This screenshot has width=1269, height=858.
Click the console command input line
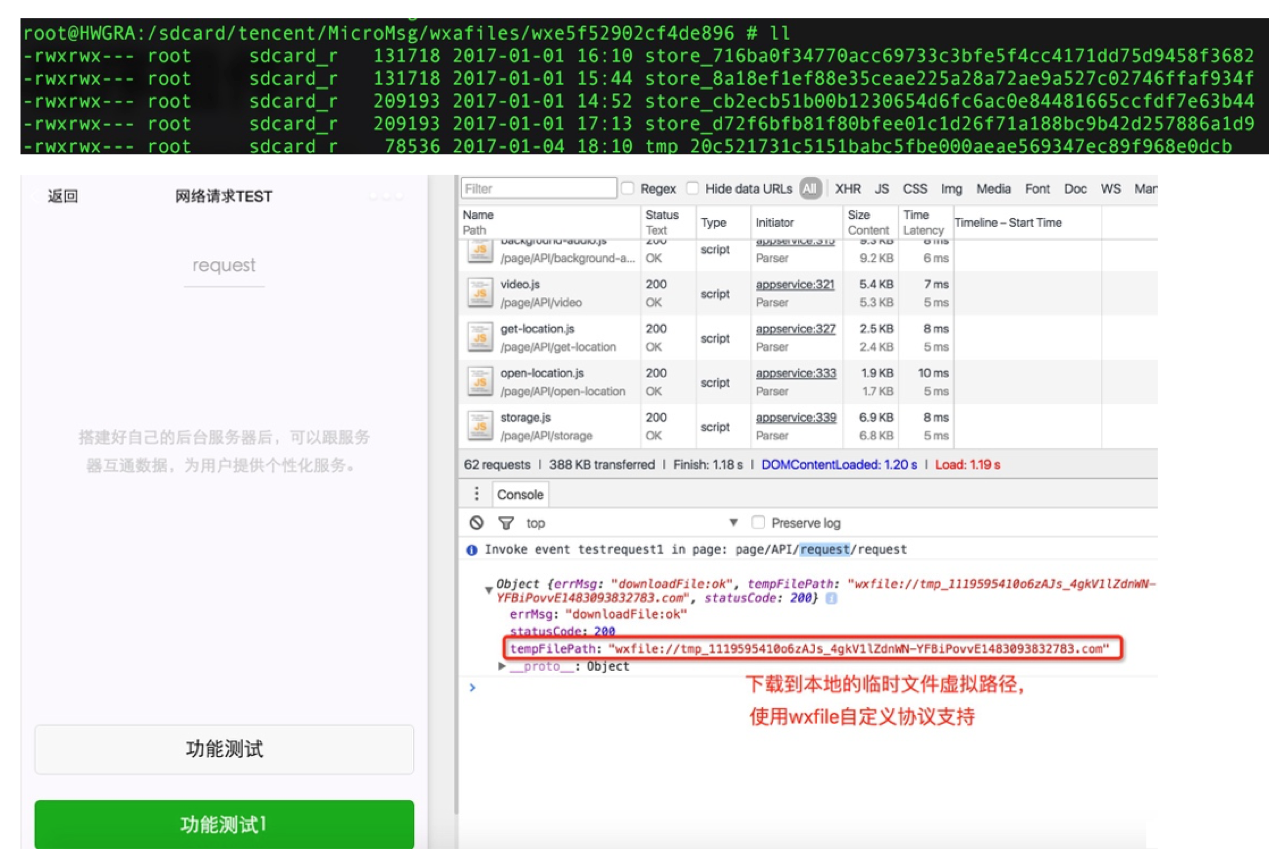point(815,687)
